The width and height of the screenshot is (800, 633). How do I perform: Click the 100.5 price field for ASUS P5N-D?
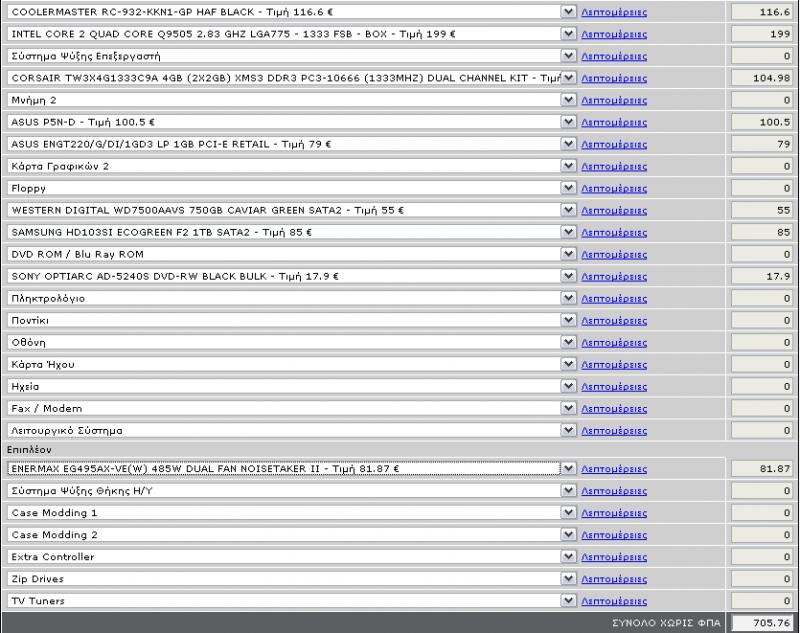click(x=761, y=122)
